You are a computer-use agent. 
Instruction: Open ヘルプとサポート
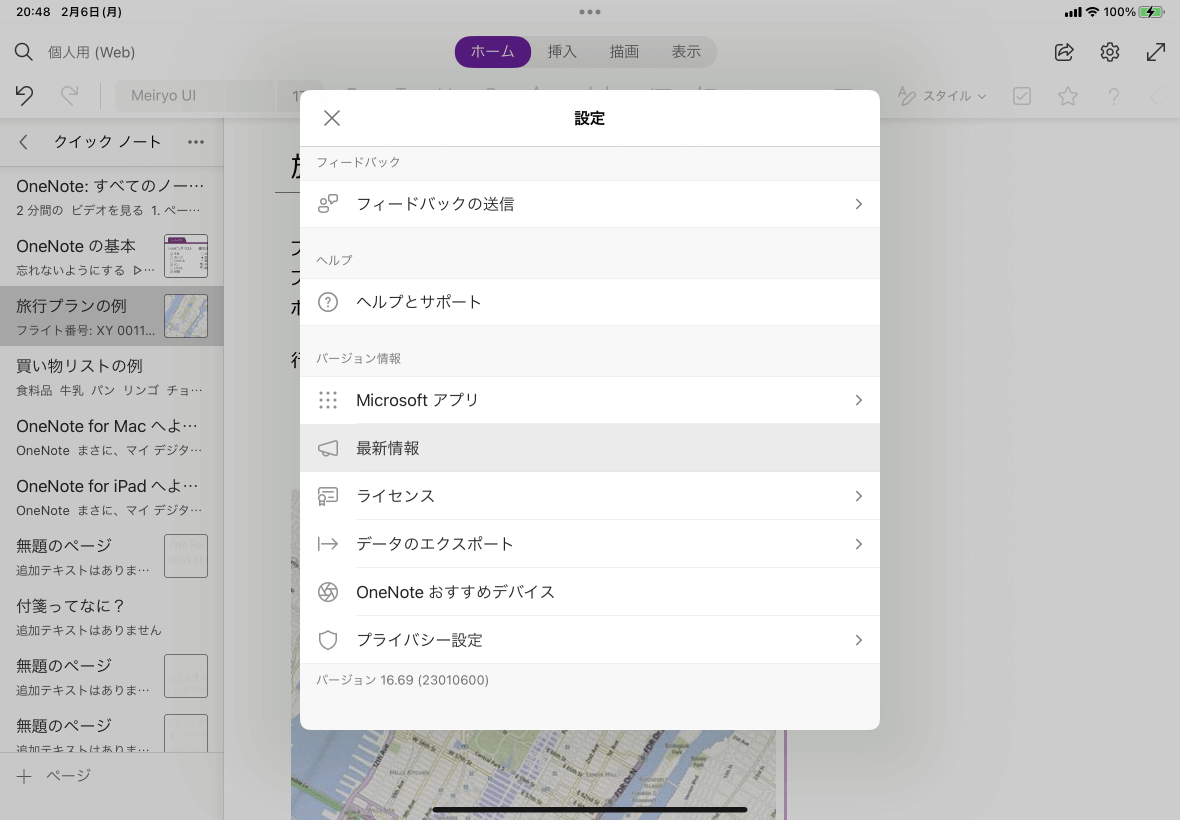pyautogui.click(x=589, y=302)
